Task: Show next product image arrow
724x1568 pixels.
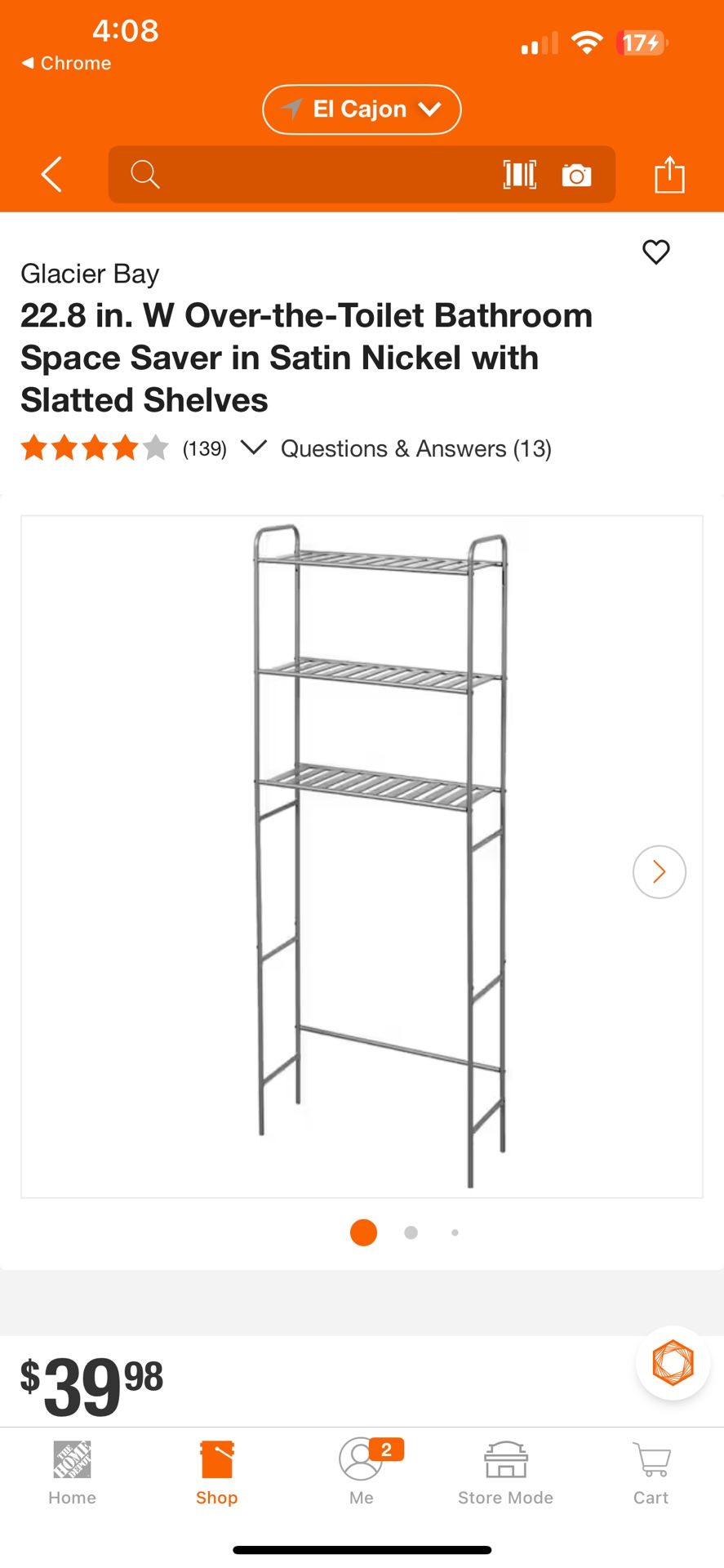Action: 659,871
